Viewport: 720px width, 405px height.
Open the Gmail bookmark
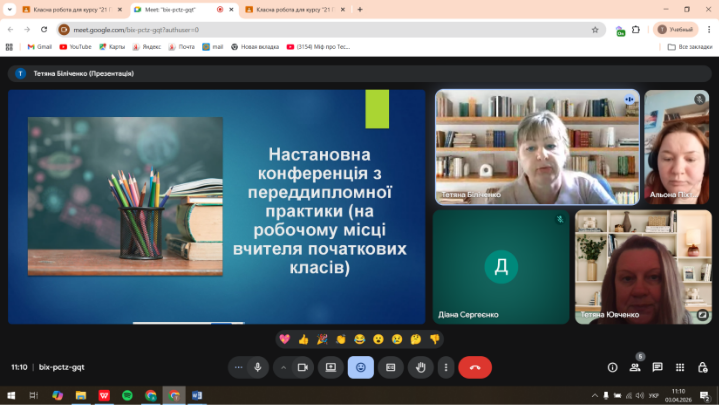click(39, 47)
